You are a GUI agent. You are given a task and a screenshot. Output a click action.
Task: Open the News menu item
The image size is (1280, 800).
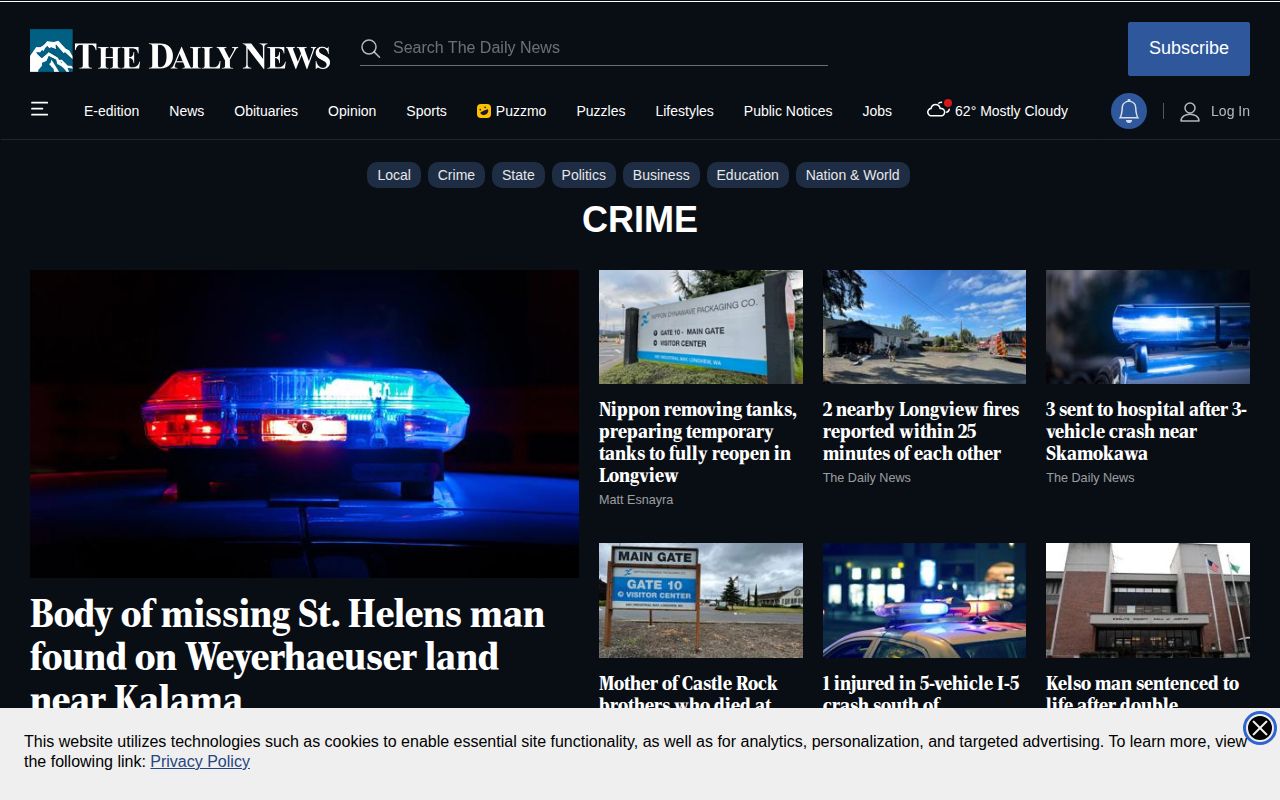click(187, 111)
